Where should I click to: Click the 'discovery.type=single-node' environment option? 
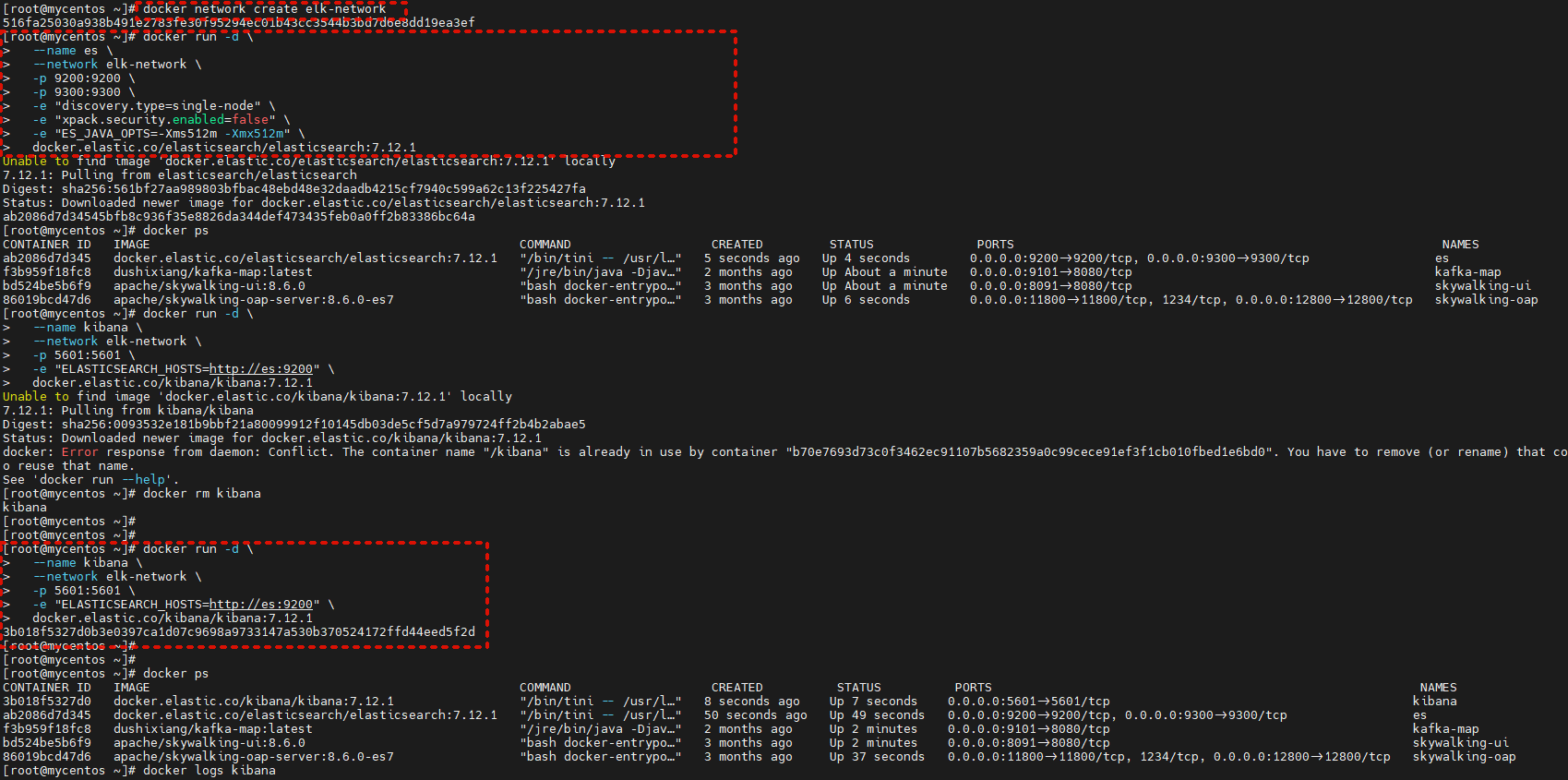coord(157,106)
